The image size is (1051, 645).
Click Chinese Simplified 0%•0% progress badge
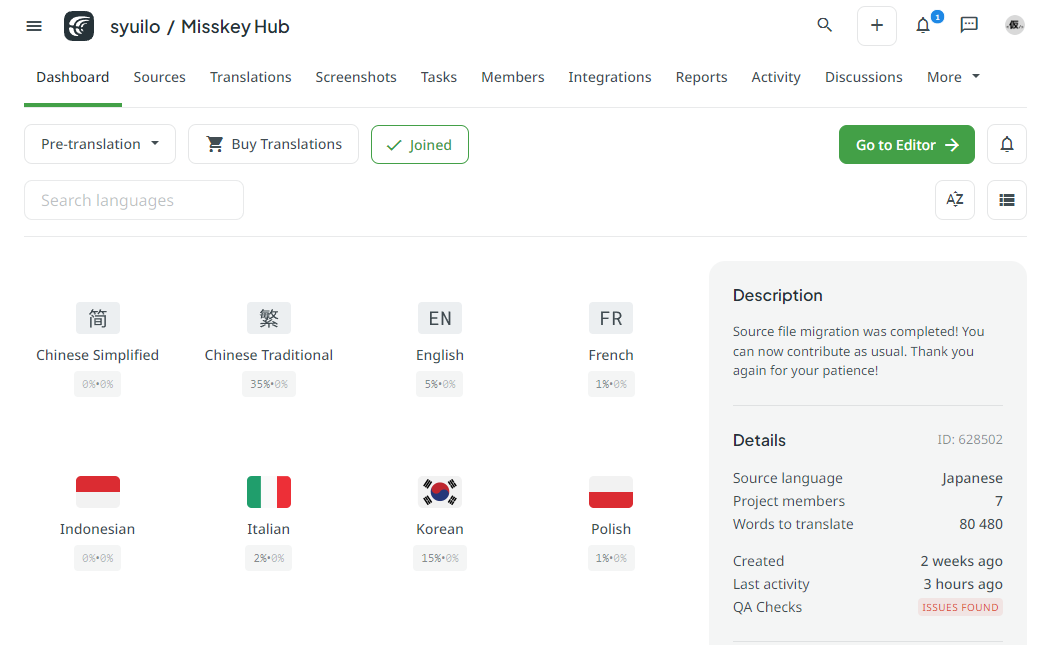pos(98,384)
